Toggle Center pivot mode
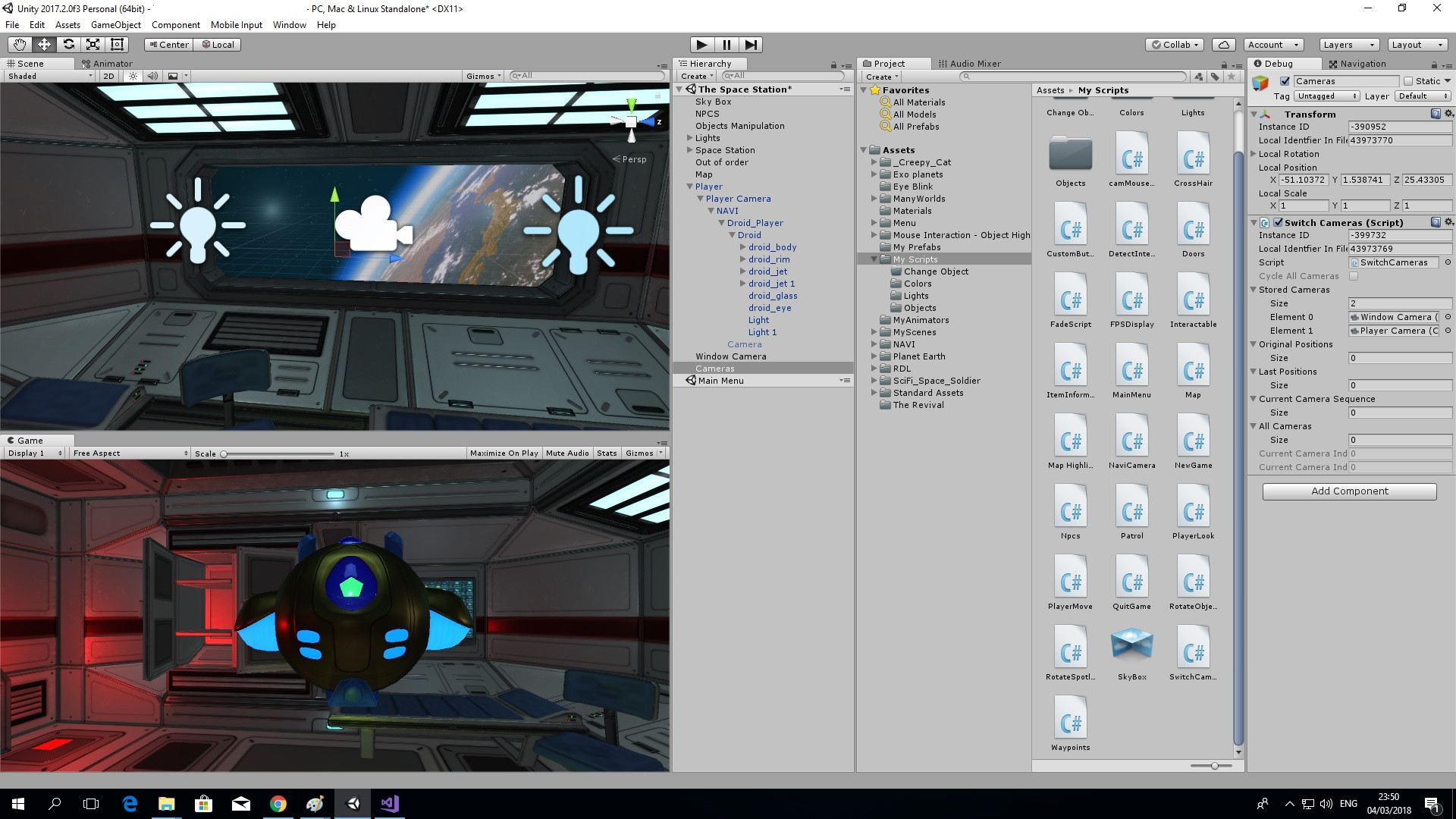This screenshot has width=1456, height=819. (x=168, y=45)
